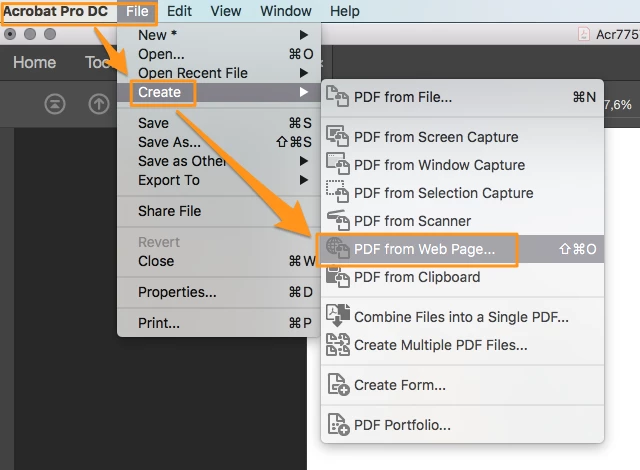Select the Save menu entry
Viewport: 640px width, 470px height.
[x=218, y=123]
